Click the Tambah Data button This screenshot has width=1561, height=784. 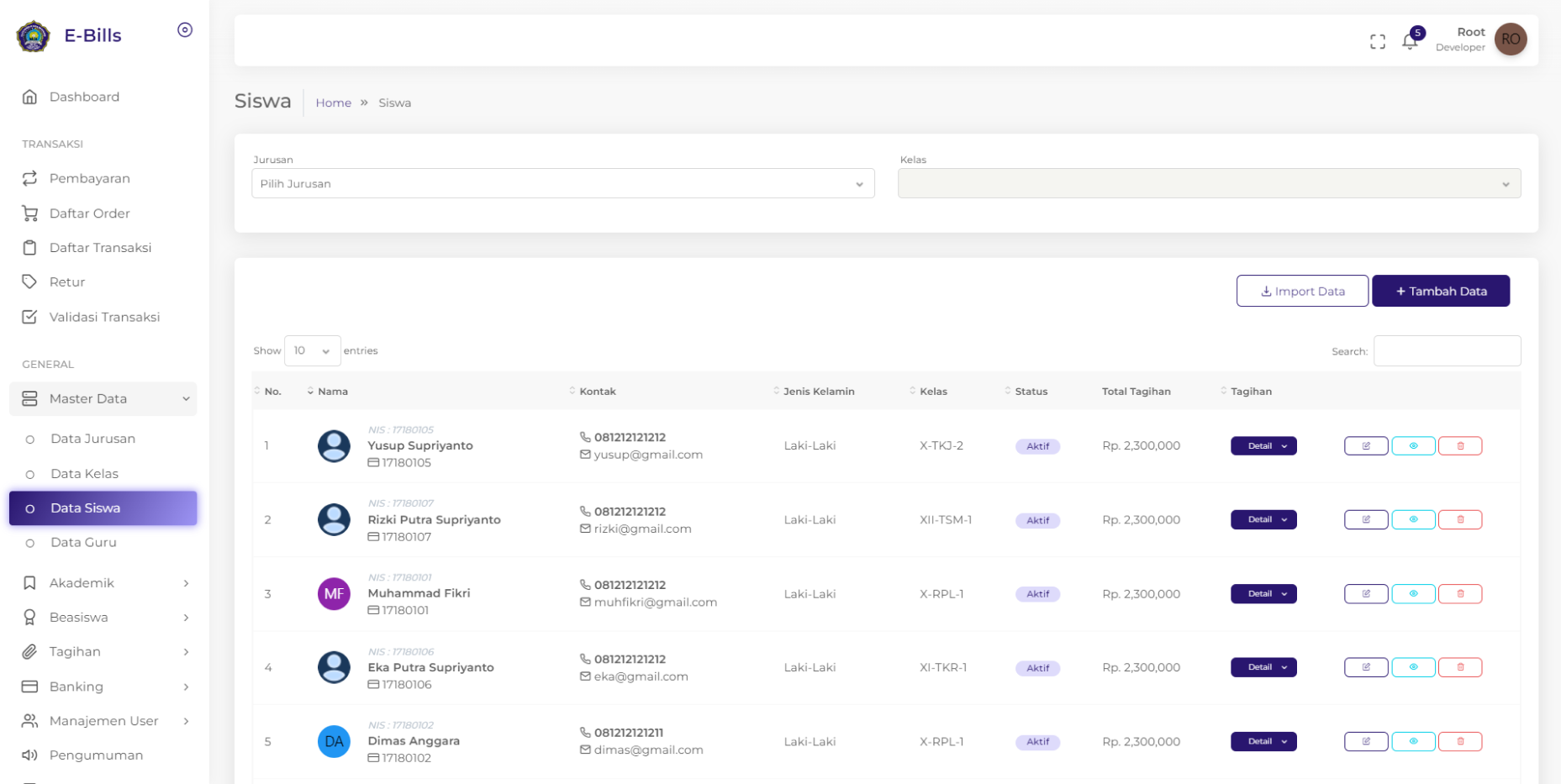tap(1440, 292)
